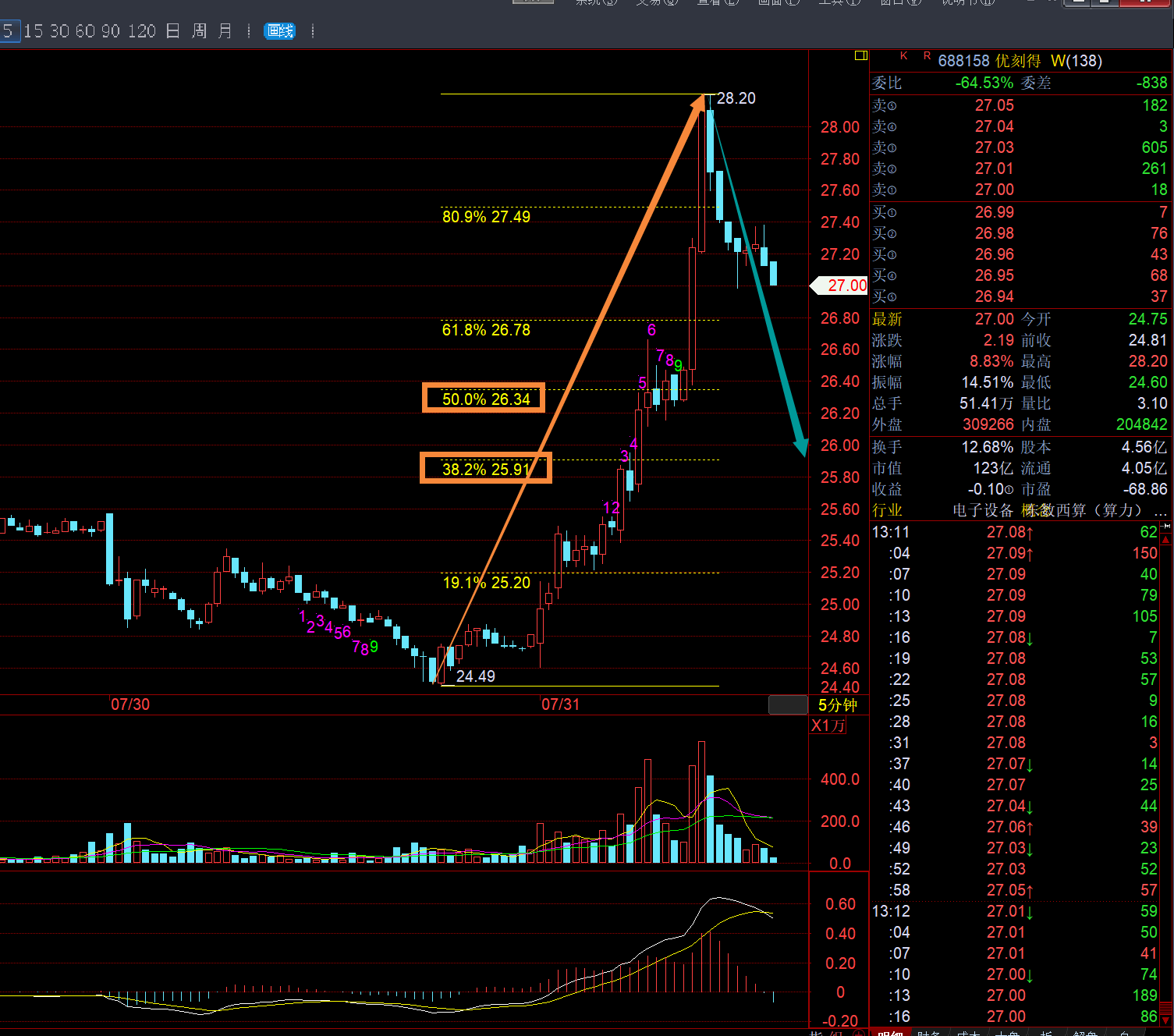Screen dimensions: 1174x1036
Task: Click buy level 5 price 26.94
Action: (995, 296)
